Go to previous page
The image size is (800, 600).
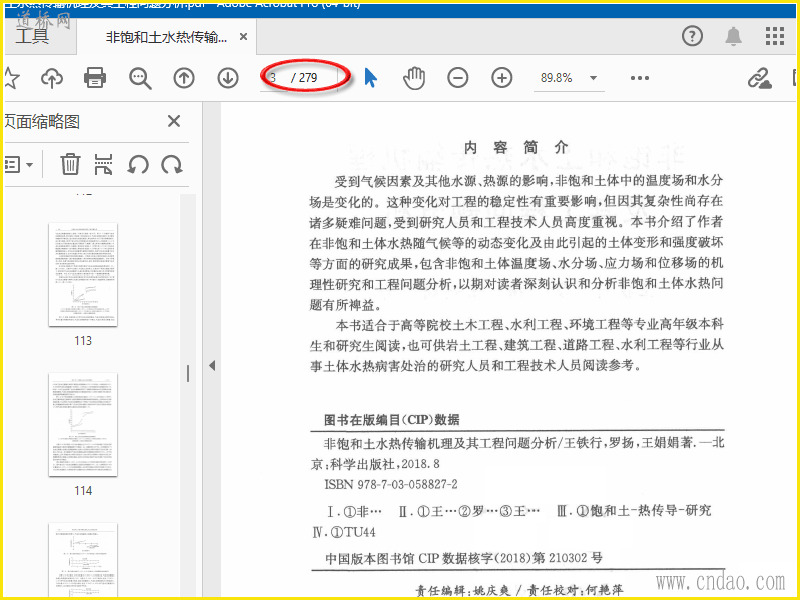(x=184, y=78)
